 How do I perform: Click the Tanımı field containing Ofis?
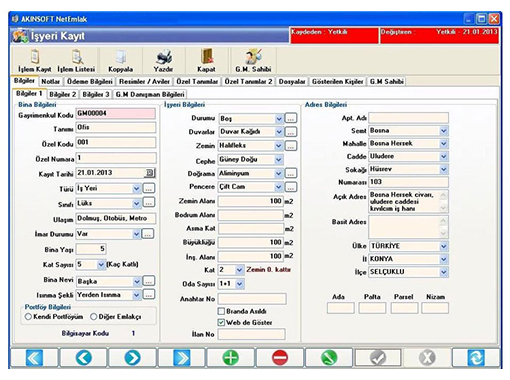tap(116, 128)
